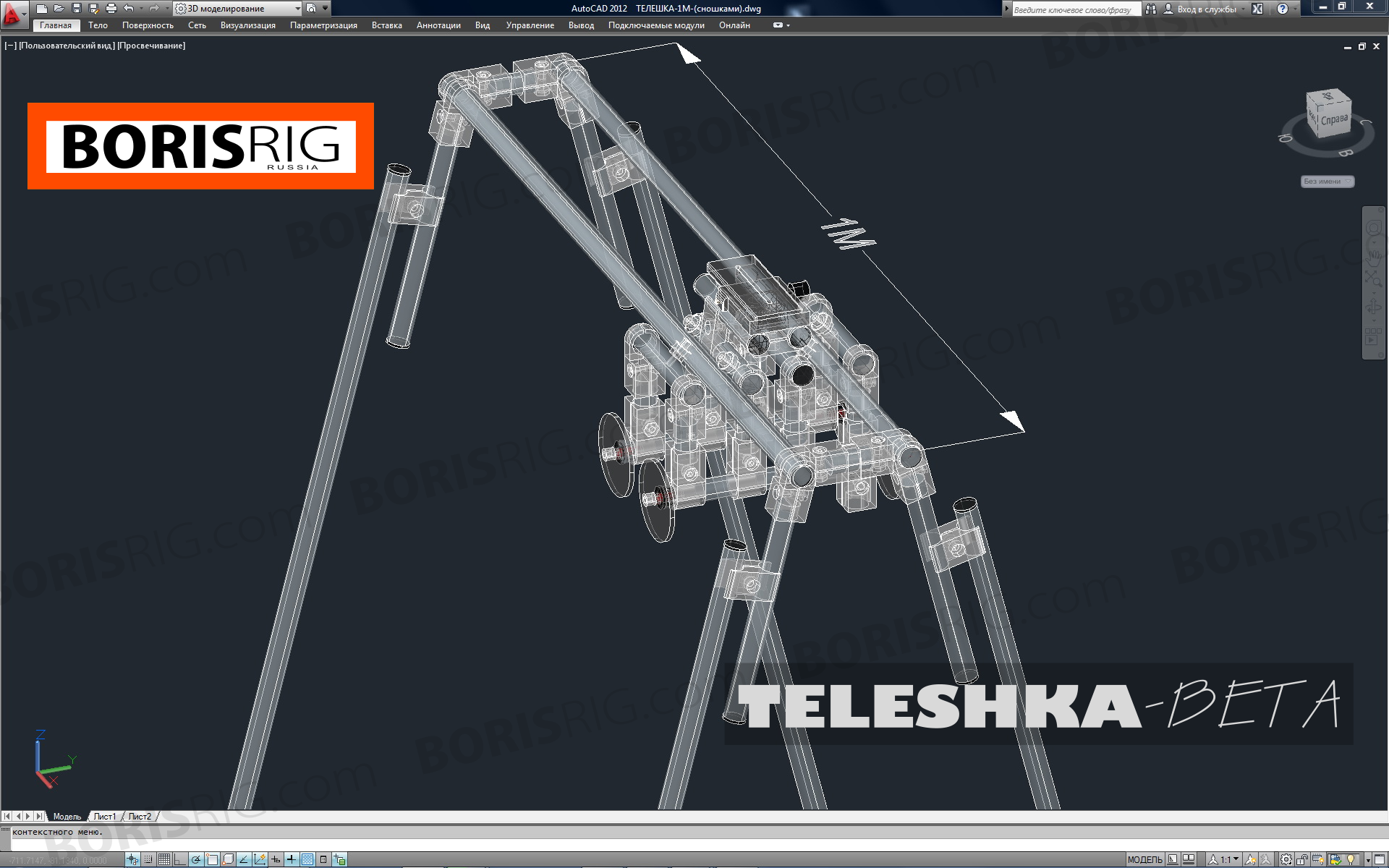Open the Тело ribbon tab
The width and height of the screenshot is (1389, 868).
pyautogui.click(x=98, y=25)
